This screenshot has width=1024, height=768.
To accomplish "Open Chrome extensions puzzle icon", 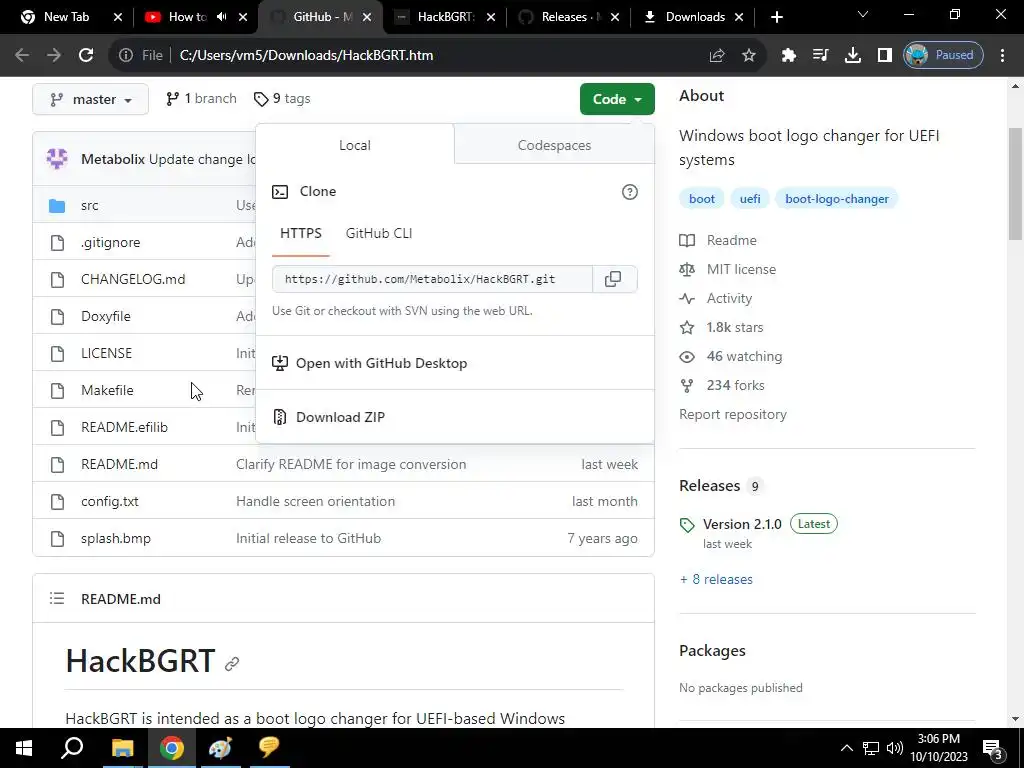I will 789,55.
